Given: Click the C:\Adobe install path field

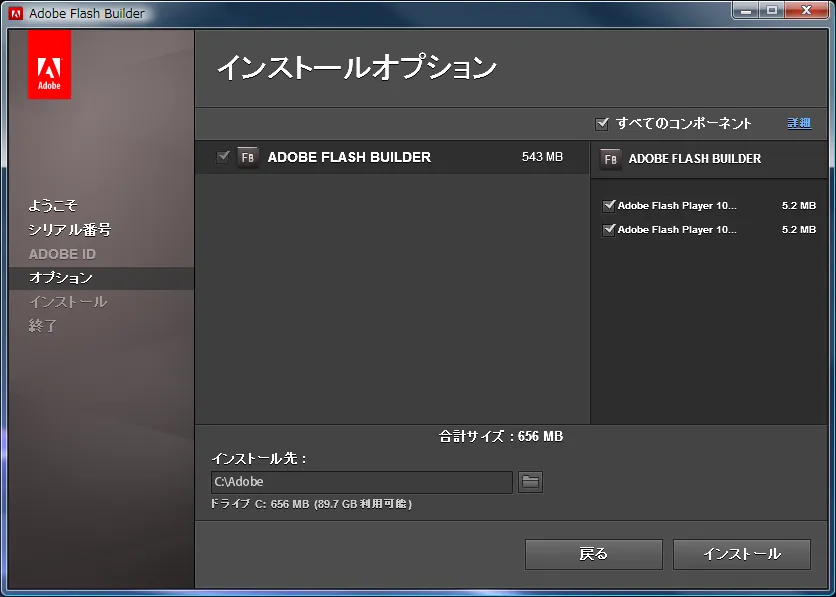Looking at the screenshot, I should tap(361, 482).
